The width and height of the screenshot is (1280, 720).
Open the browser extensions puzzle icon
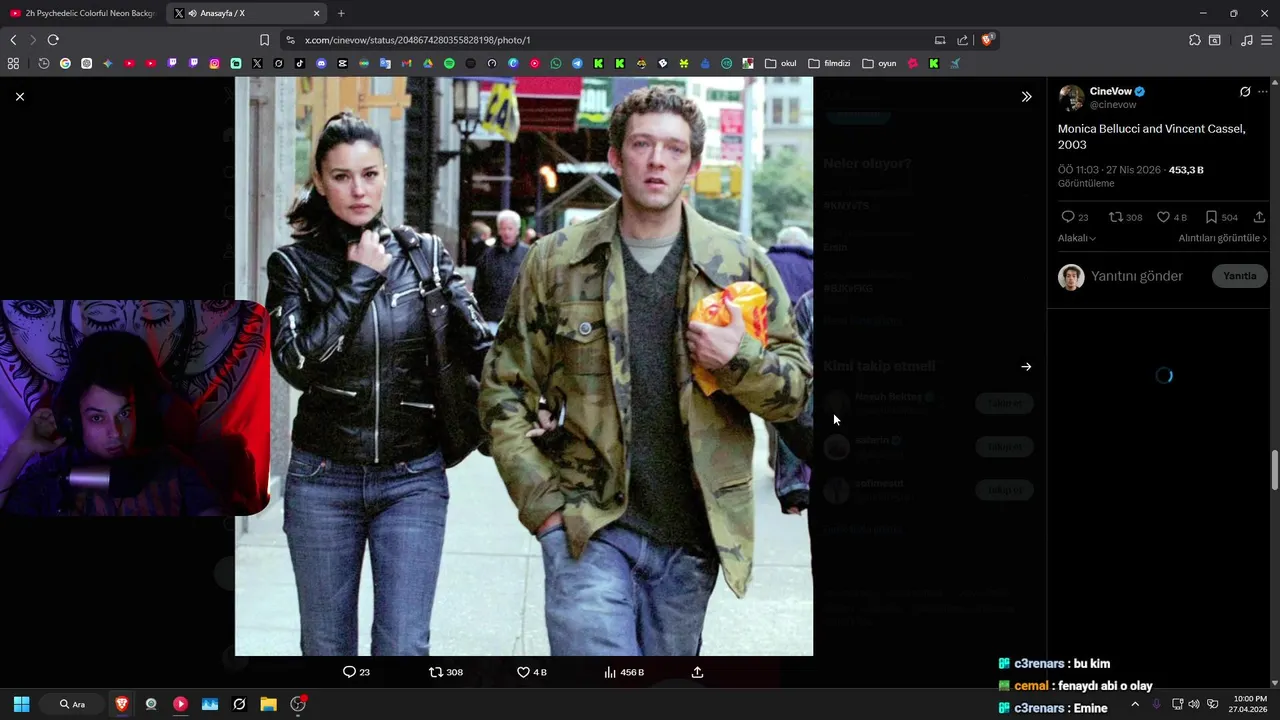1194,40
